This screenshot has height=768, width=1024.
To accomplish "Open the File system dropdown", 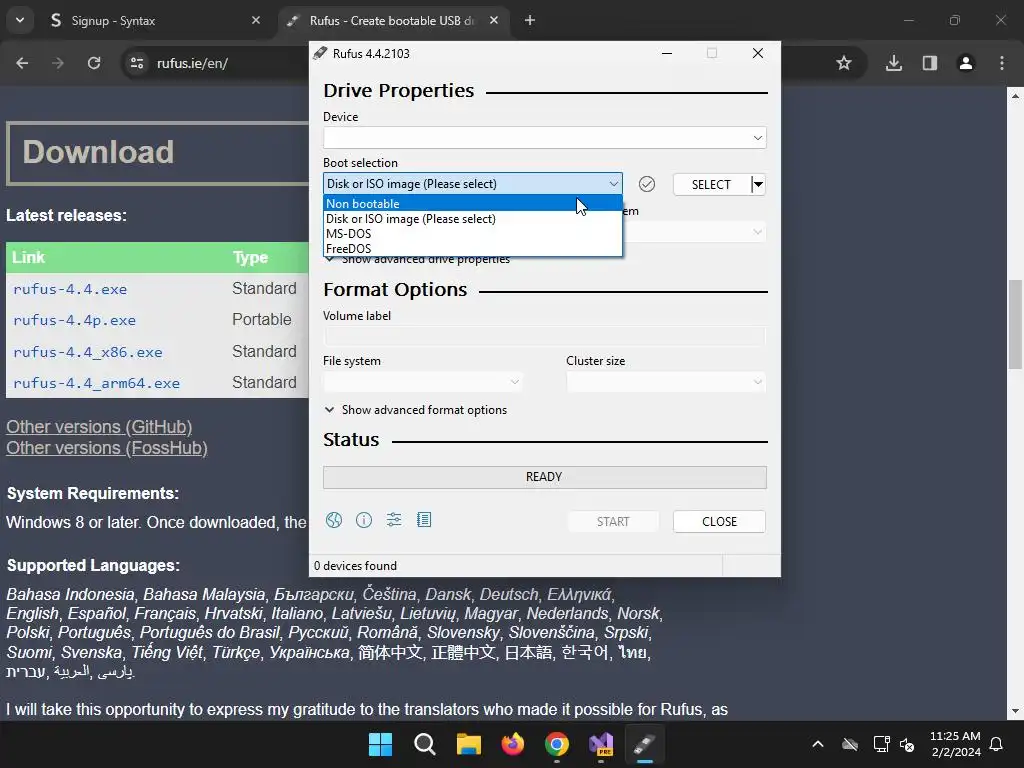I will [423, 382].
